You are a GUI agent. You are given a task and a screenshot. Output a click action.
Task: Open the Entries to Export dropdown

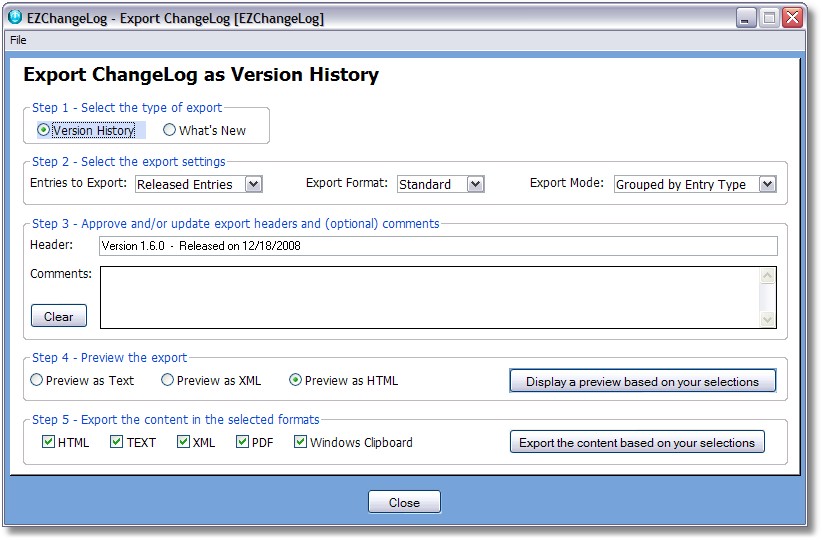253,184
